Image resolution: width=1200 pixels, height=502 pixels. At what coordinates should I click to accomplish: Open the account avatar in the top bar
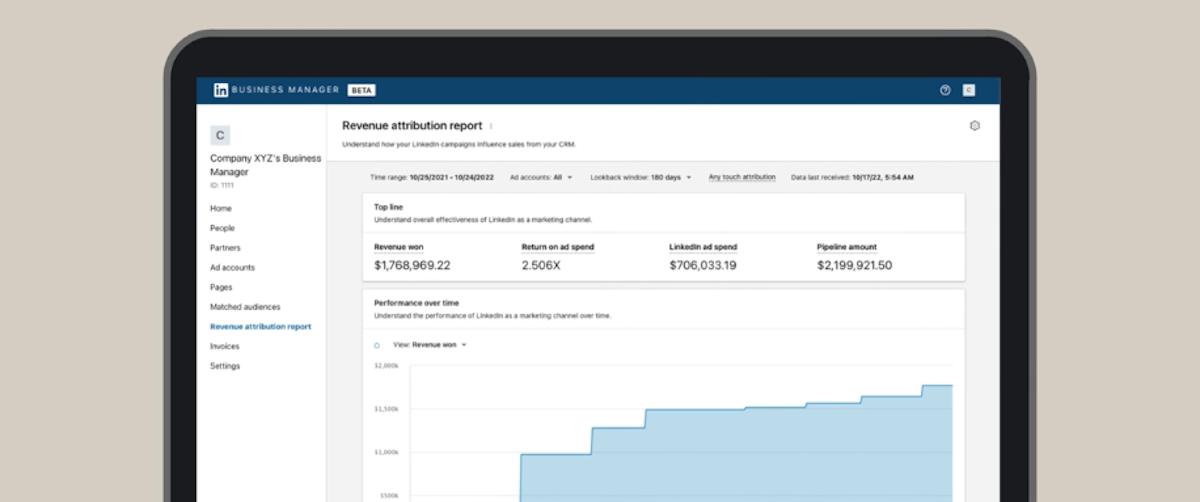coord(969,90)
